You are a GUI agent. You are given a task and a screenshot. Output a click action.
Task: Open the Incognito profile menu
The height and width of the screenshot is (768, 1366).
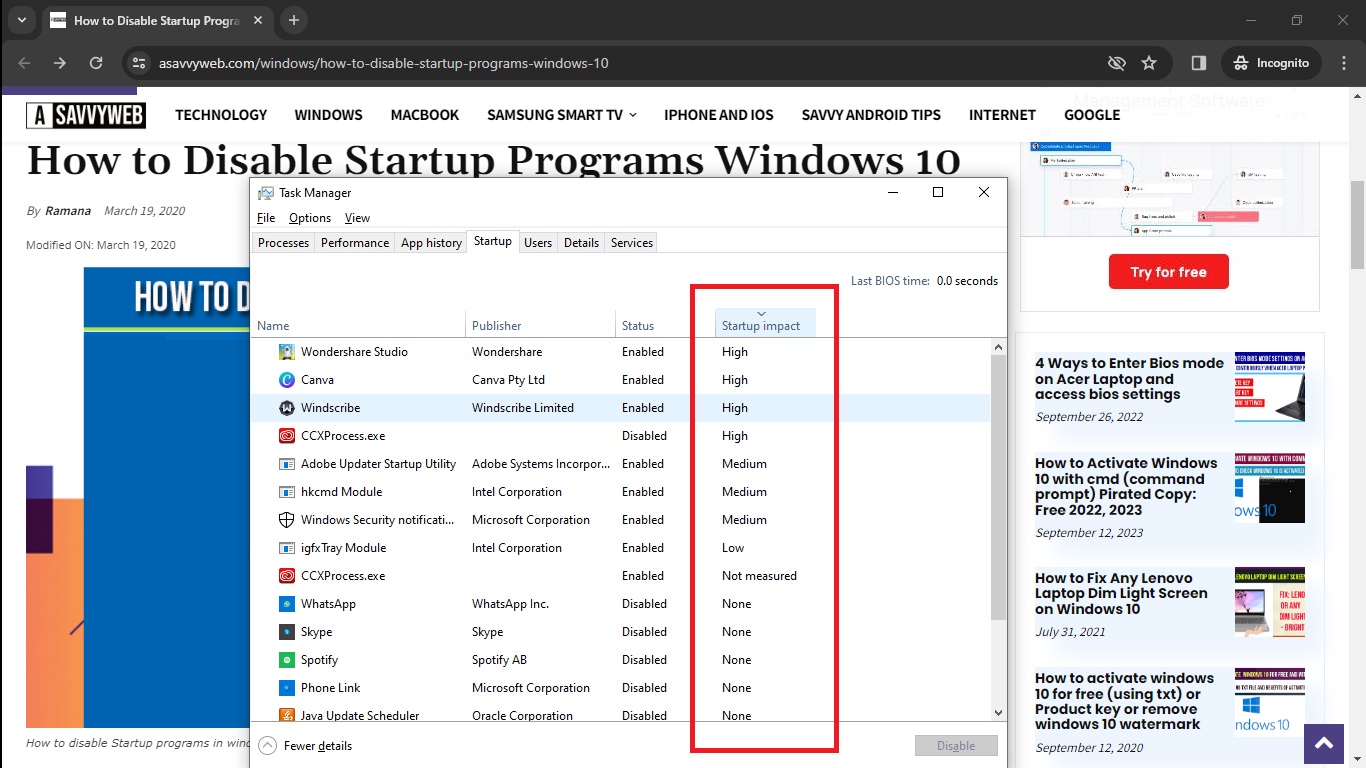click(1271, 63)
